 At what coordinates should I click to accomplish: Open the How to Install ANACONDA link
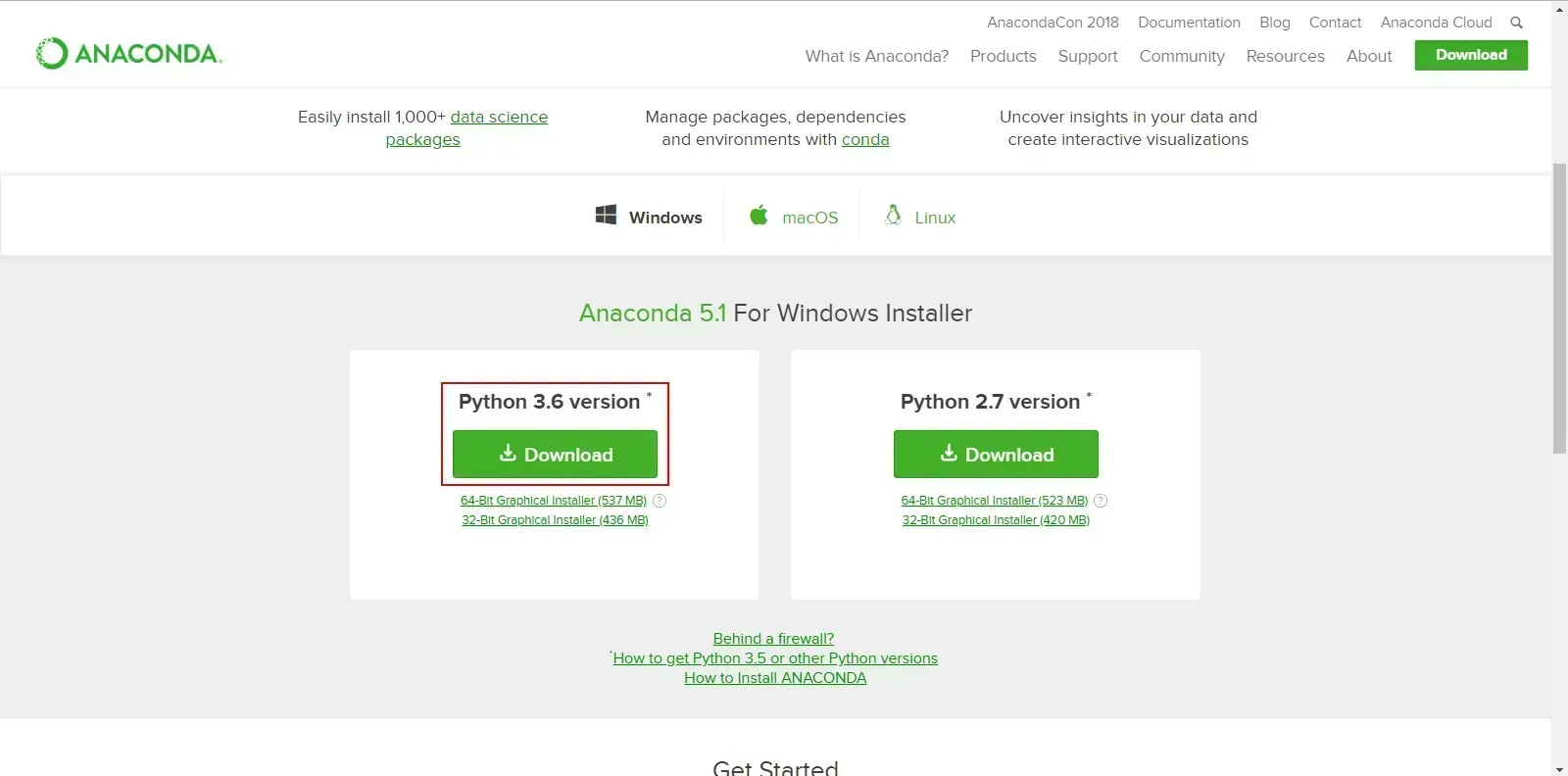point(775,678)
